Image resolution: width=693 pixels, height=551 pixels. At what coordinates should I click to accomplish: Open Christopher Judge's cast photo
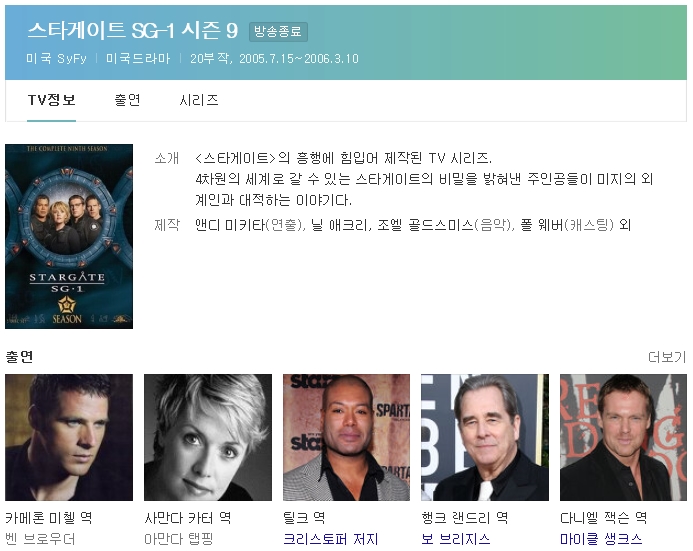click(x=346, y=437)
